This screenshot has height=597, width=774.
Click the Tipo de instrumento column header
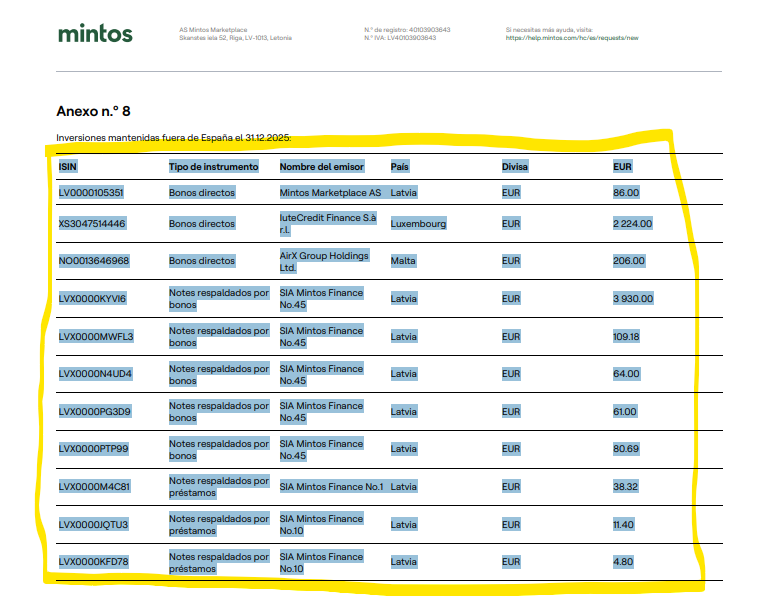click(x=213, y=166)
